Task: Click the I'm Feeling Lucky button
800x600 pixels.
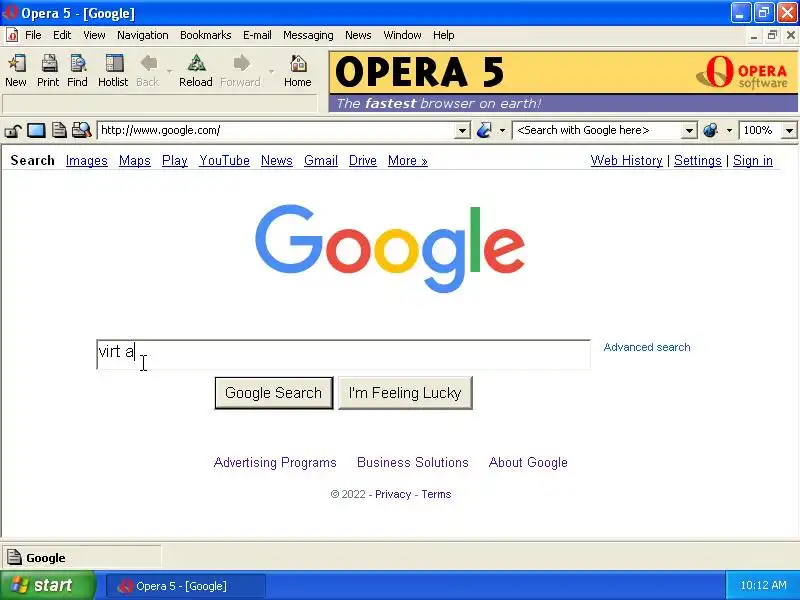Action: pos(405,393)
